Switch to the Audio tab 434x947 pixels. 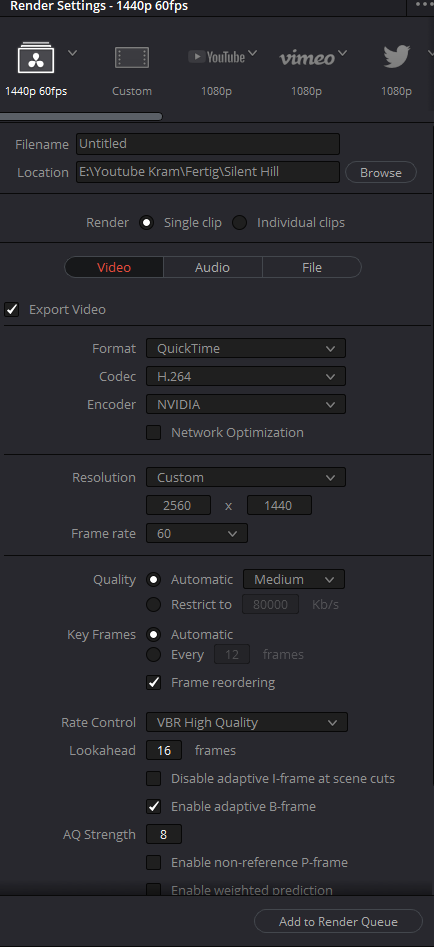click(x=212, y=267)
